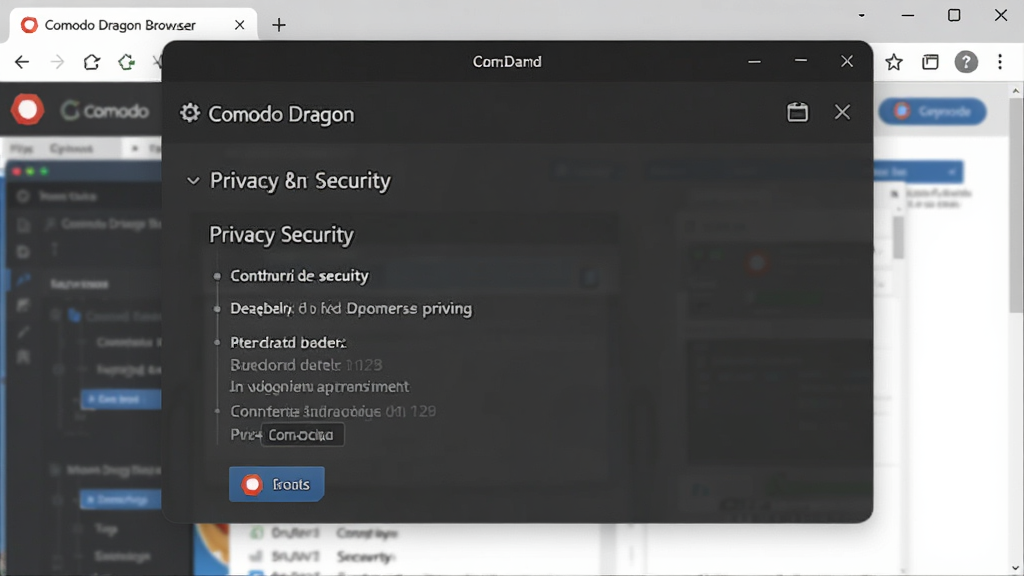
Task: Open the side panel icon in toolbar
Action: pos(930,62)
